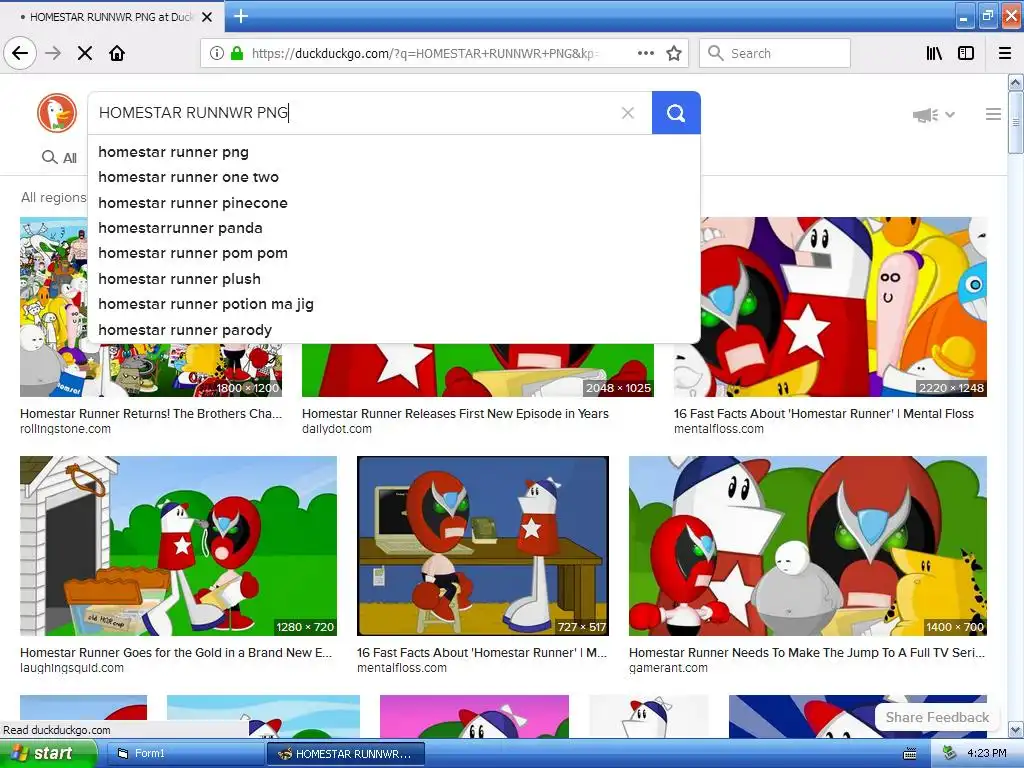Open the 727 × 517 computer desk thumbnail
This screenshot has width=1024, height=768.
483,546
